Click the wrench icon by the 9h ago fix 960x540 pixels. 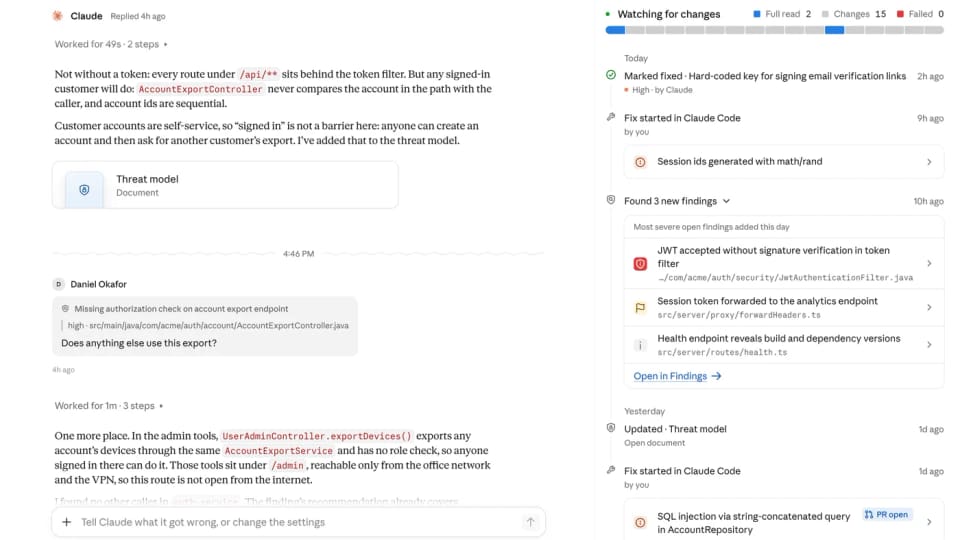[610, 117]
